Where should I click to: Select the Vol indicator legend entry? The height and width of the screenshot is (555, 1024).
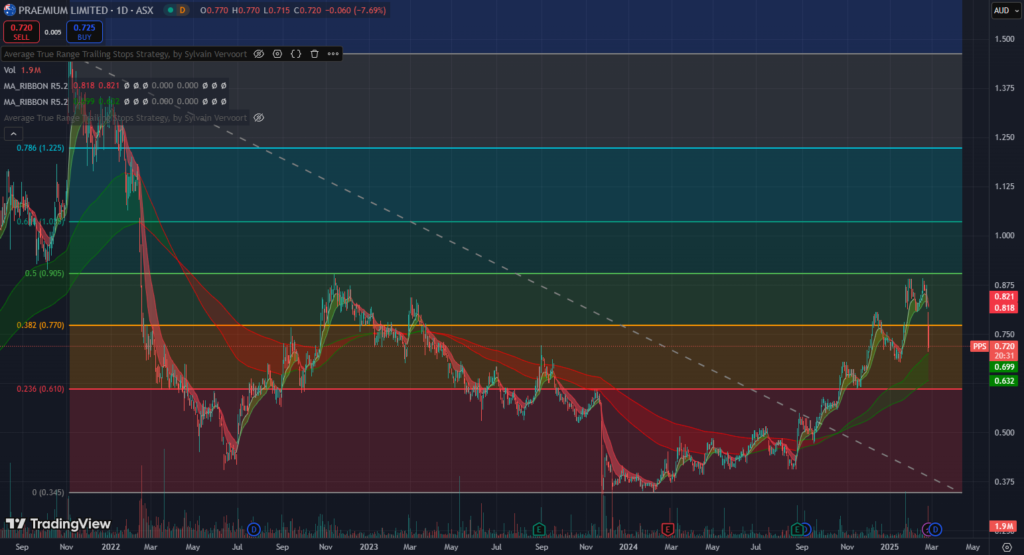[10, 70]
